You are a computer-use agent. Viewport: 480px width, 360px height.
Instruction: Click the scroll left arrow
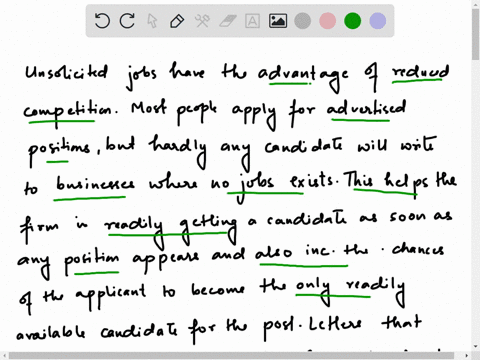4,356
